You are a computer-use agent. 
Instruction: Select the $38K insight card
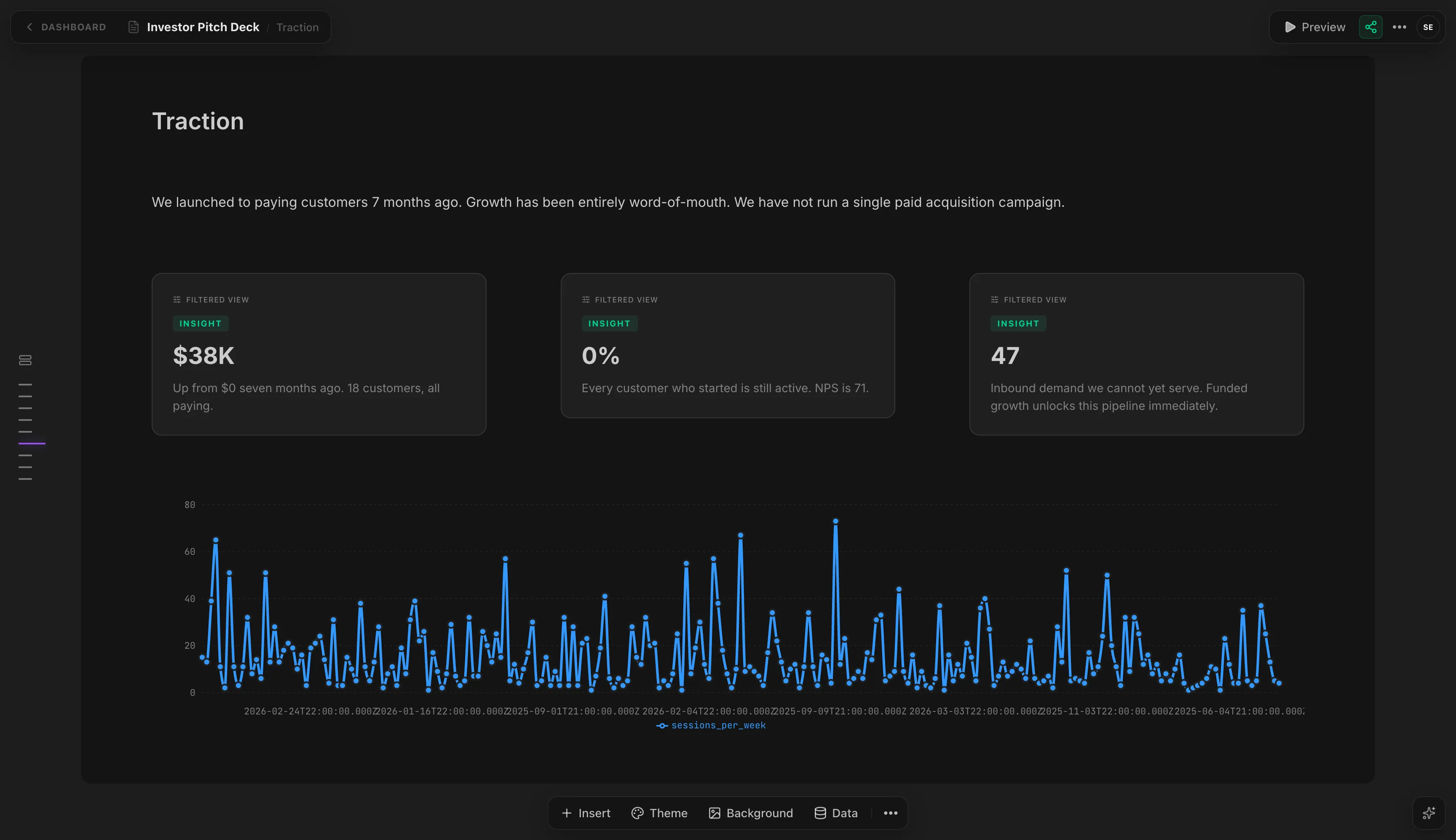tap(319, 354)
